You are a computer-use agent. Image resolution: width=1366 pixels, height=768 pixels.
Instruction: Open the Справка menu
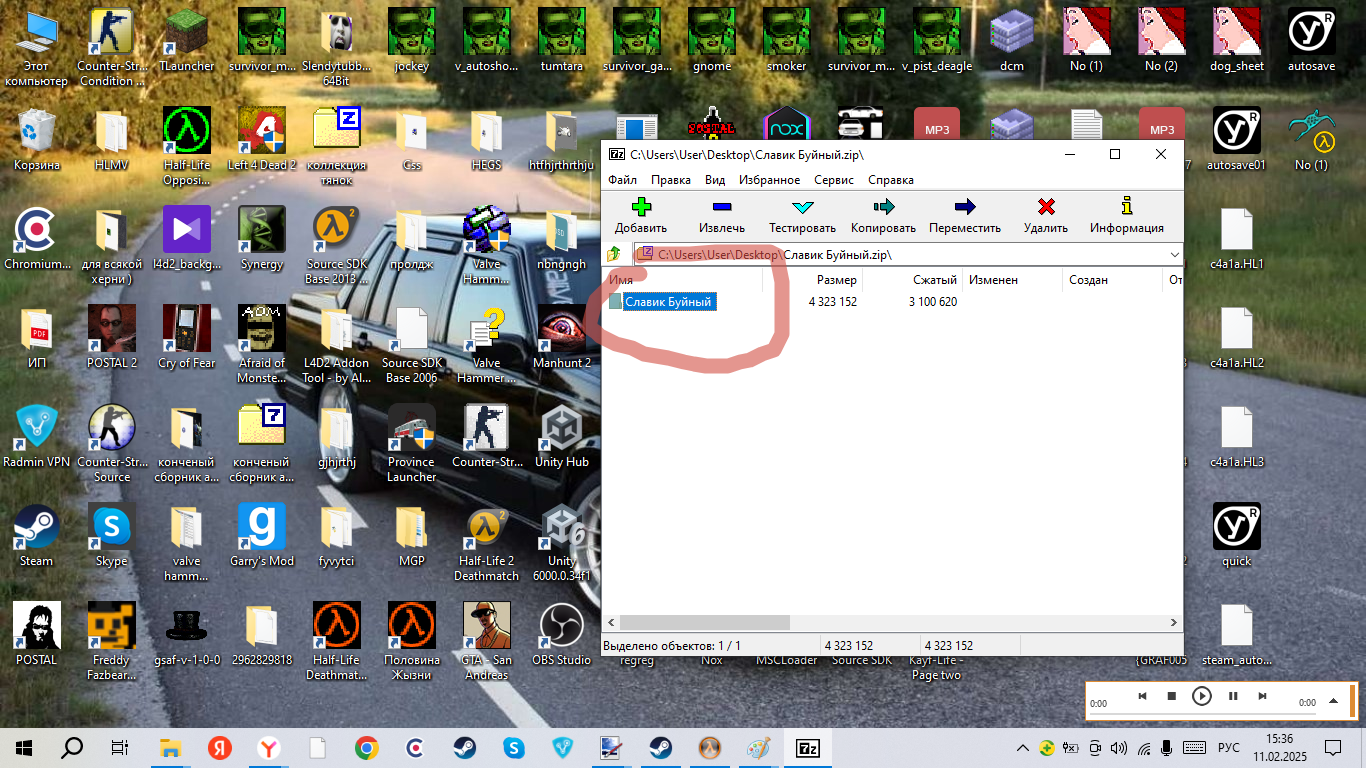[891, 180]
